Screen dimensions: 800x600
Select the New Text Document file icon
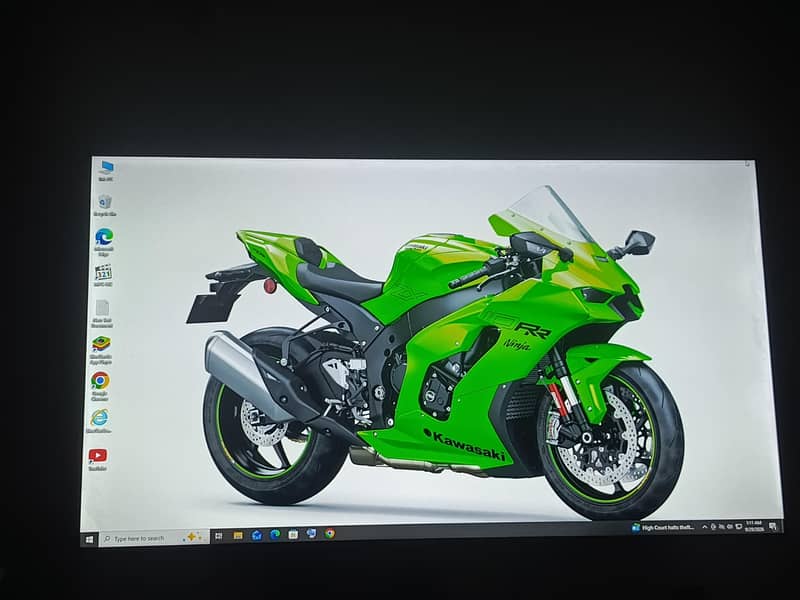(x=102, y=314)
